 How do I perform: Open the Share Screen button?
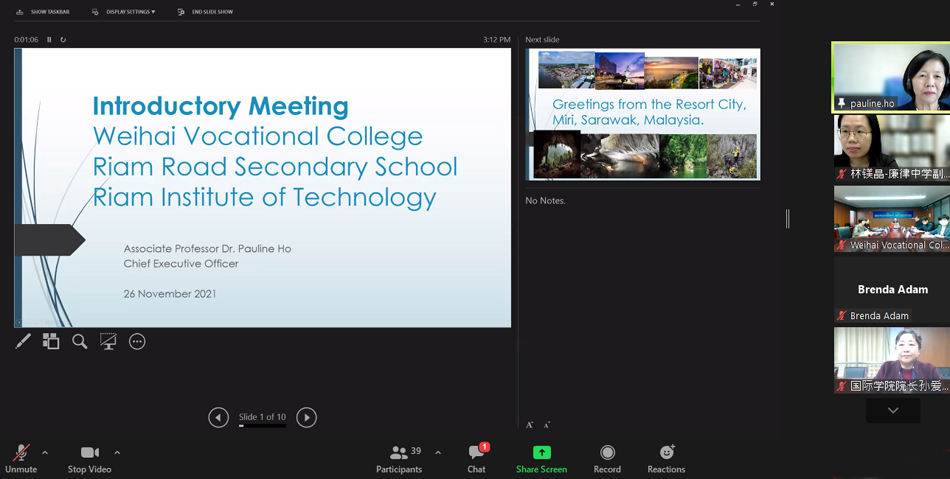pos(541,459)
